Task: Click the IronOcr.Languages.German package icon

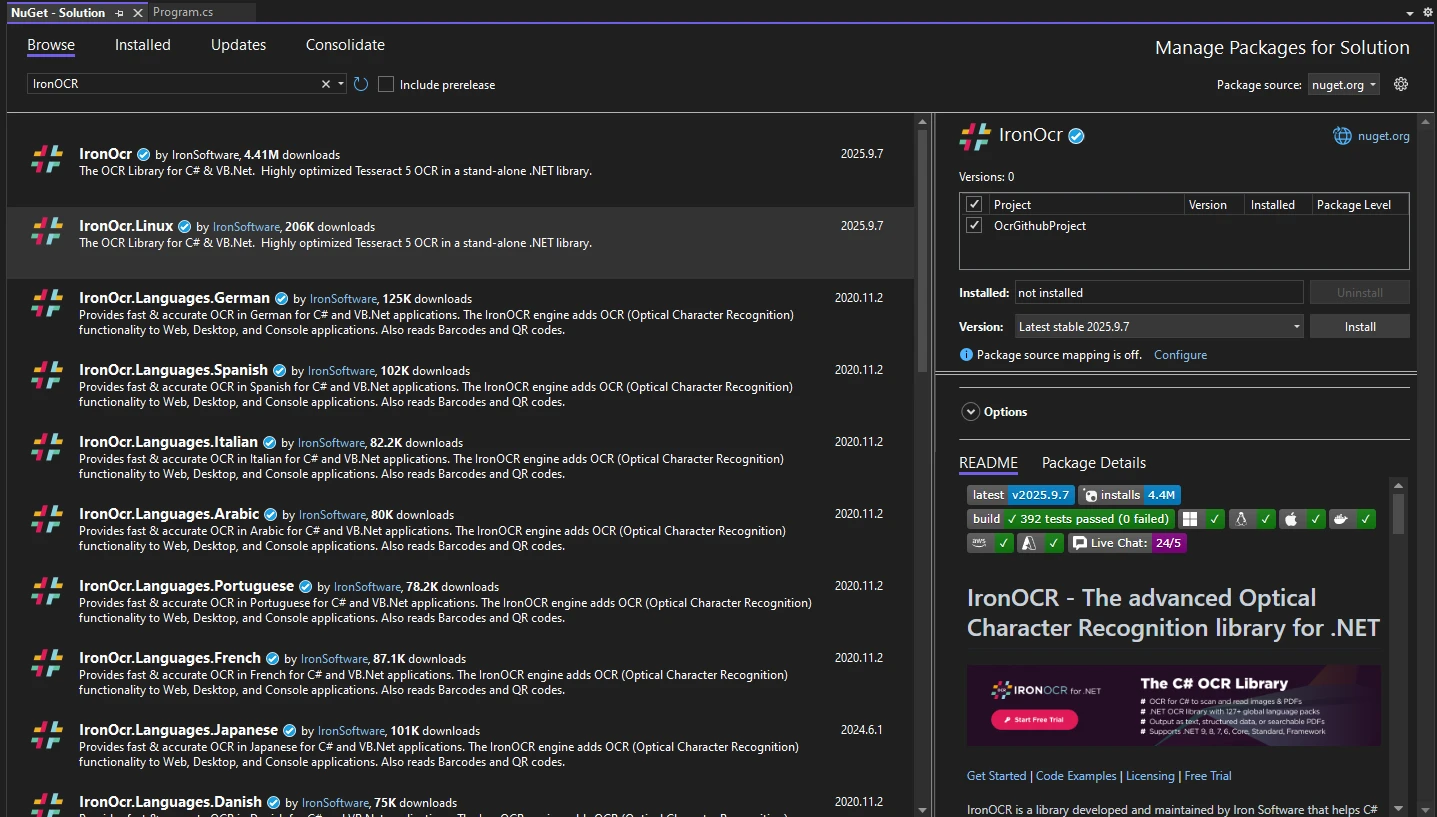Action: (47, 304)
